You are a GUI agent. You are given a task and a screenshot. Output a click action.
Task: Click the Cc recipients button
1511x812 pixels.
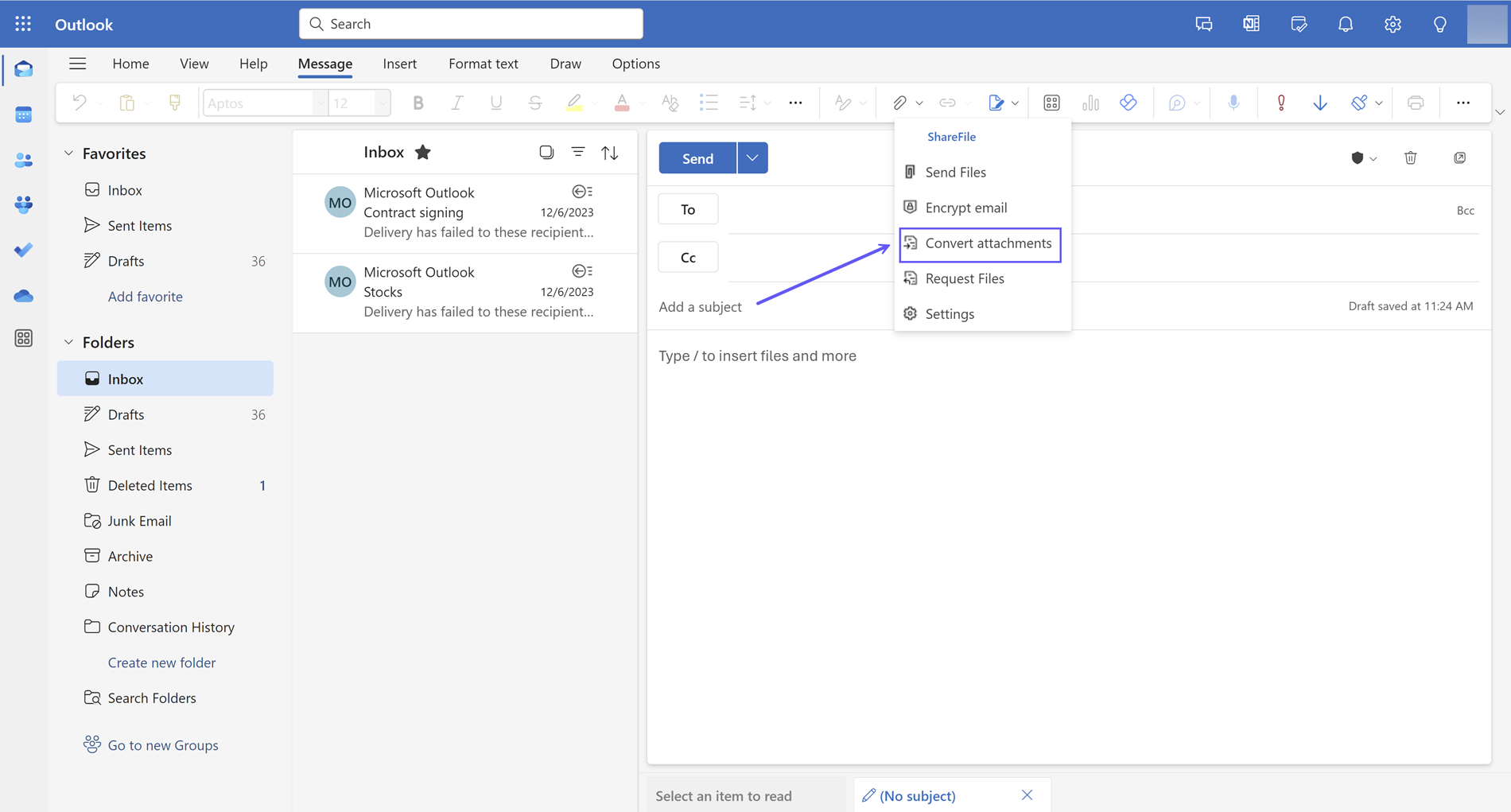click(688, 258)
